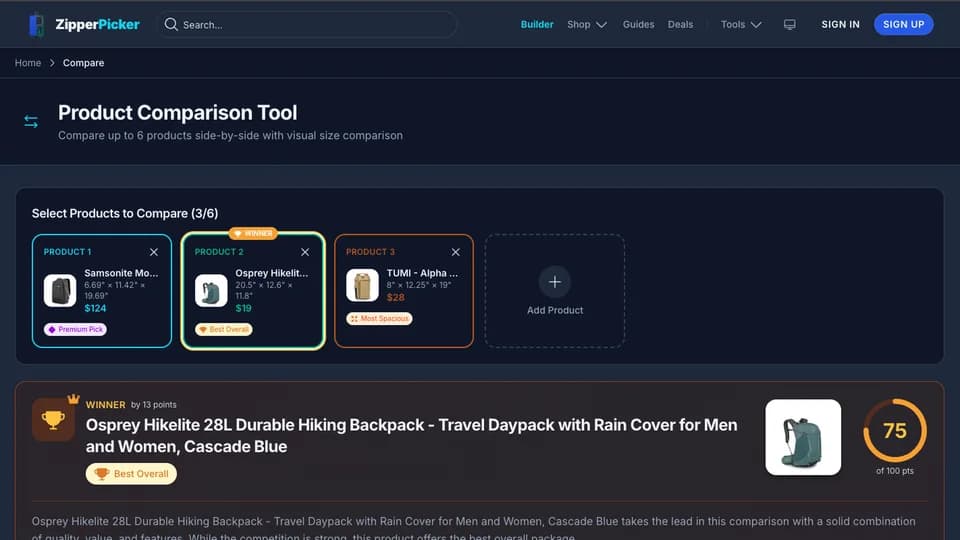The height and width of the screenshot is (540, 960).
Task: Remove Product 2 Osprey with X
Action: [x=305, y=252]
